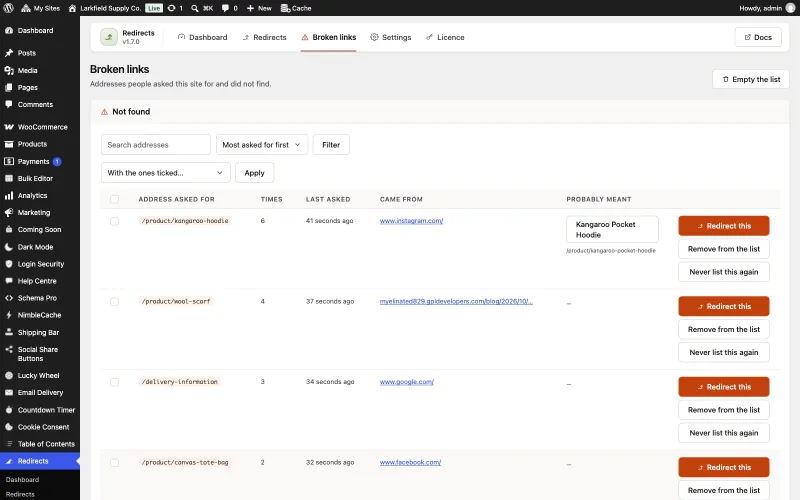Tick the checkbox for /delivery-information row
Viewport: 800px width, 500px height.
click(114, 382)
